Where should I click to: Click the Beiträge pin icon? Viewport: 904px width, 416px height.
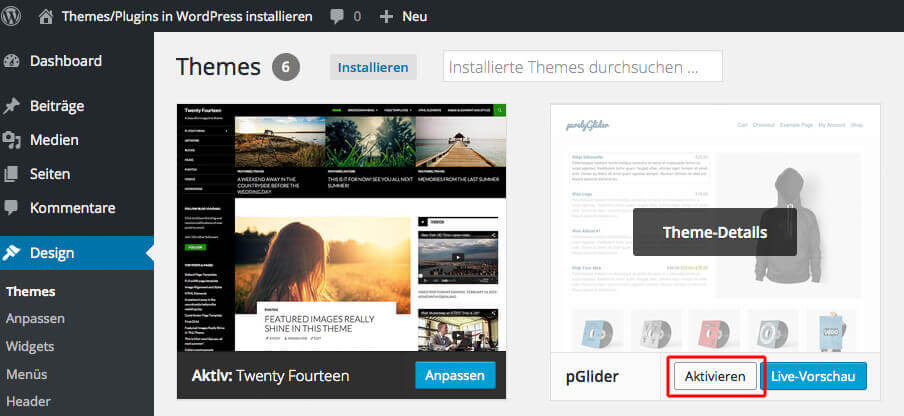click(11, 107)
